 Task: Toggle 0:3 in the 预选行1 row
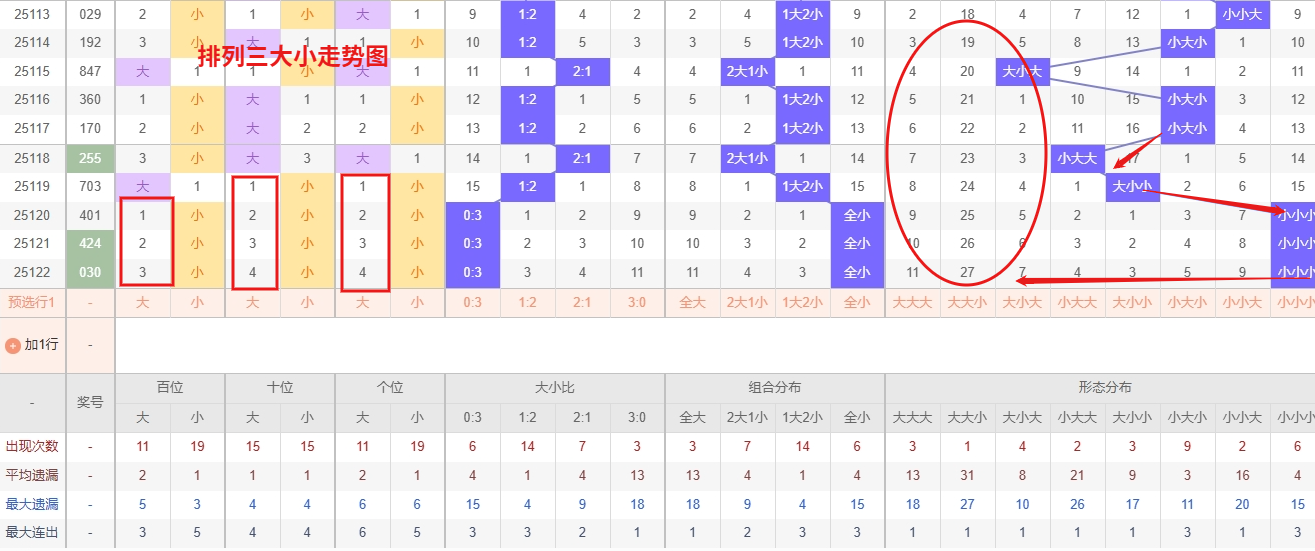(472, 302)
